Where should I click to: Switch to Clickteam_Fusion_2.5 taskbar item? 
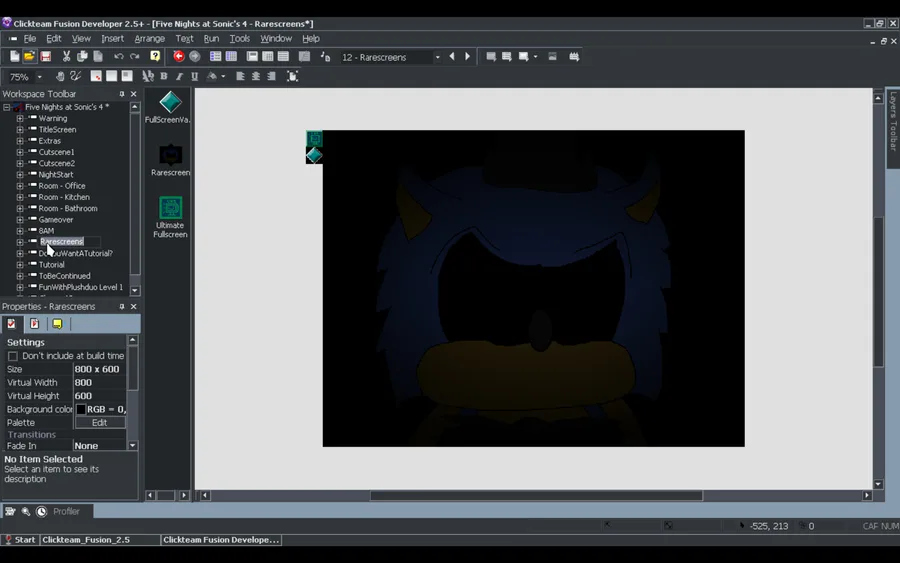pyautogui.click(x=100, y=539)
